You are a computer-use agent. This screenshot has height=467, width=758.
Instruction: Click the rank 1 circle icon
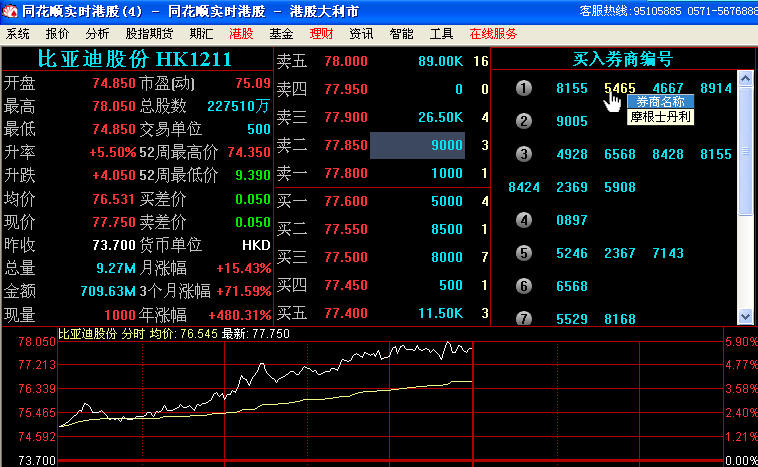coord(523,88)
